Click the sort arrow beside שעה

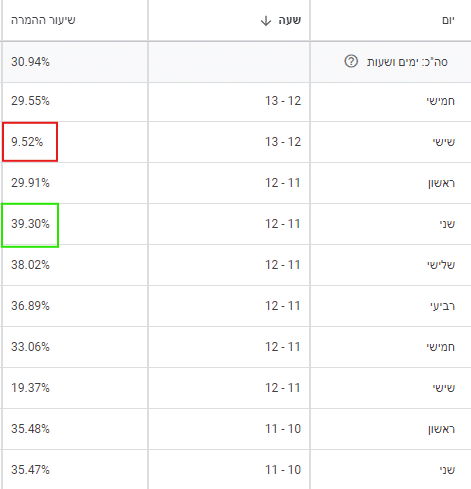pos(266,21)
